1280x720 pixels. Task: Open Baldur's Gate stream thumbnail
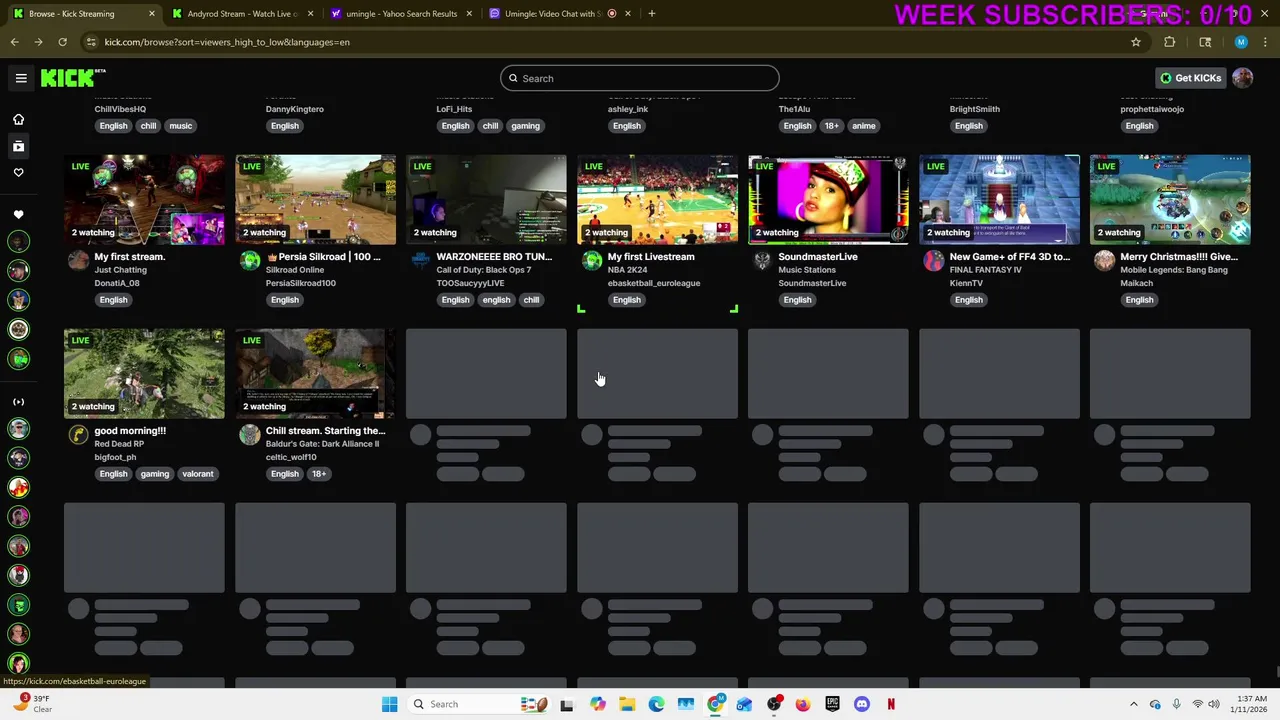315,373
